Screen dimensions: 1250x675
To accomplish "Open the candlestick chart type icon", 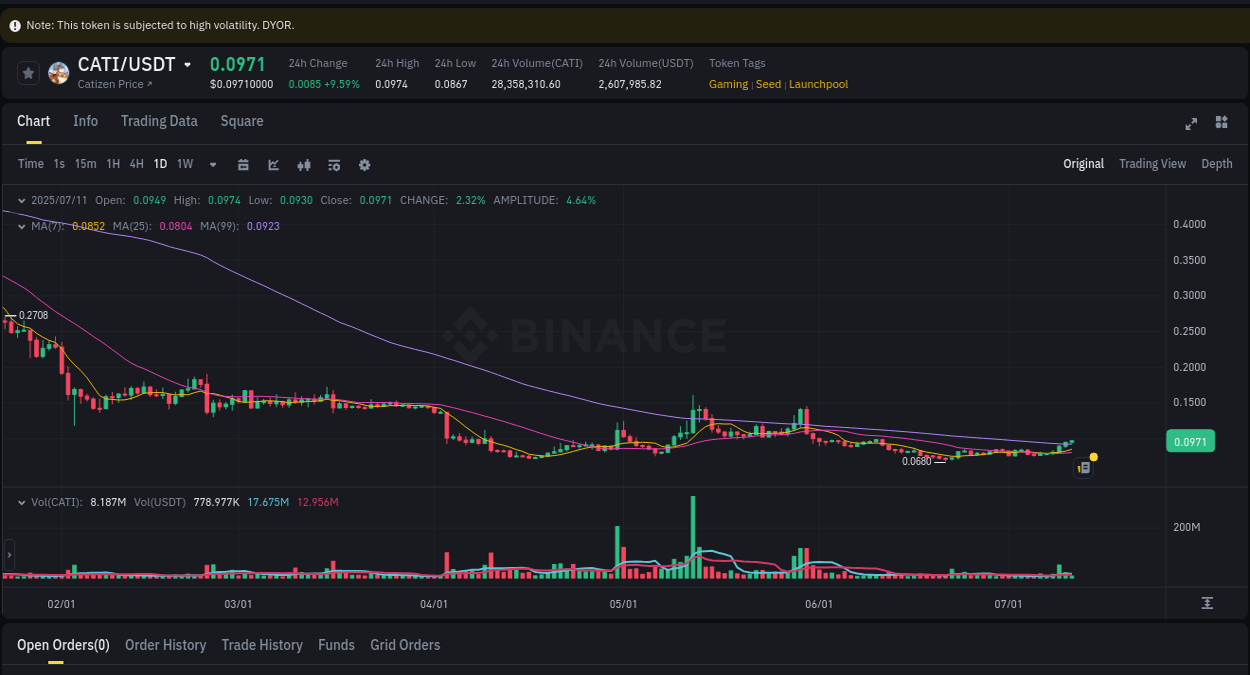I will [304, 164].
